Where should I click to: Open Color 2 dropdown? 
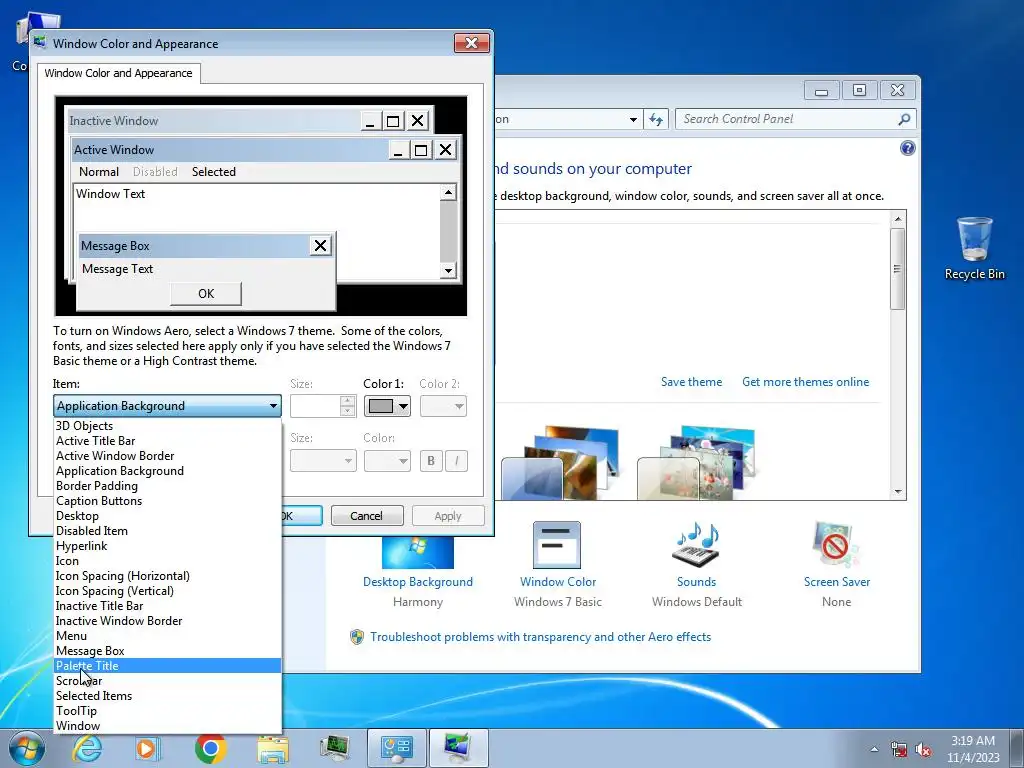pos(443,406)
